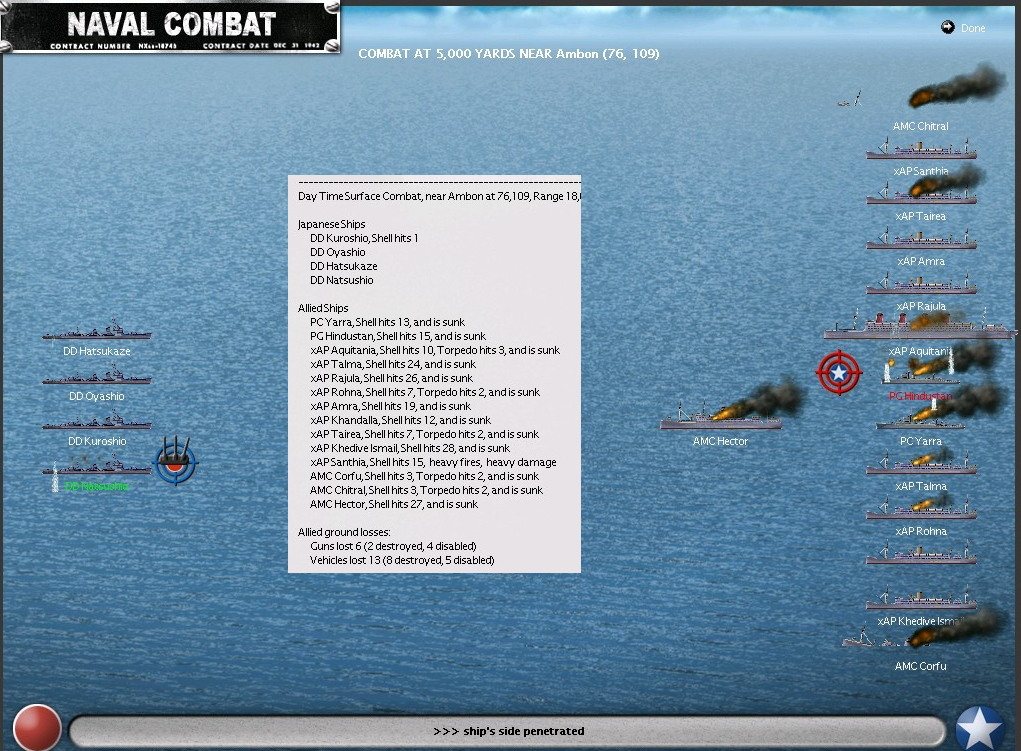Click the 'xAP Khandalla, Shell hits 12' report line
Image resolution: width=1021 pixels, height=751 pixels.
click(x=400, y=420)
